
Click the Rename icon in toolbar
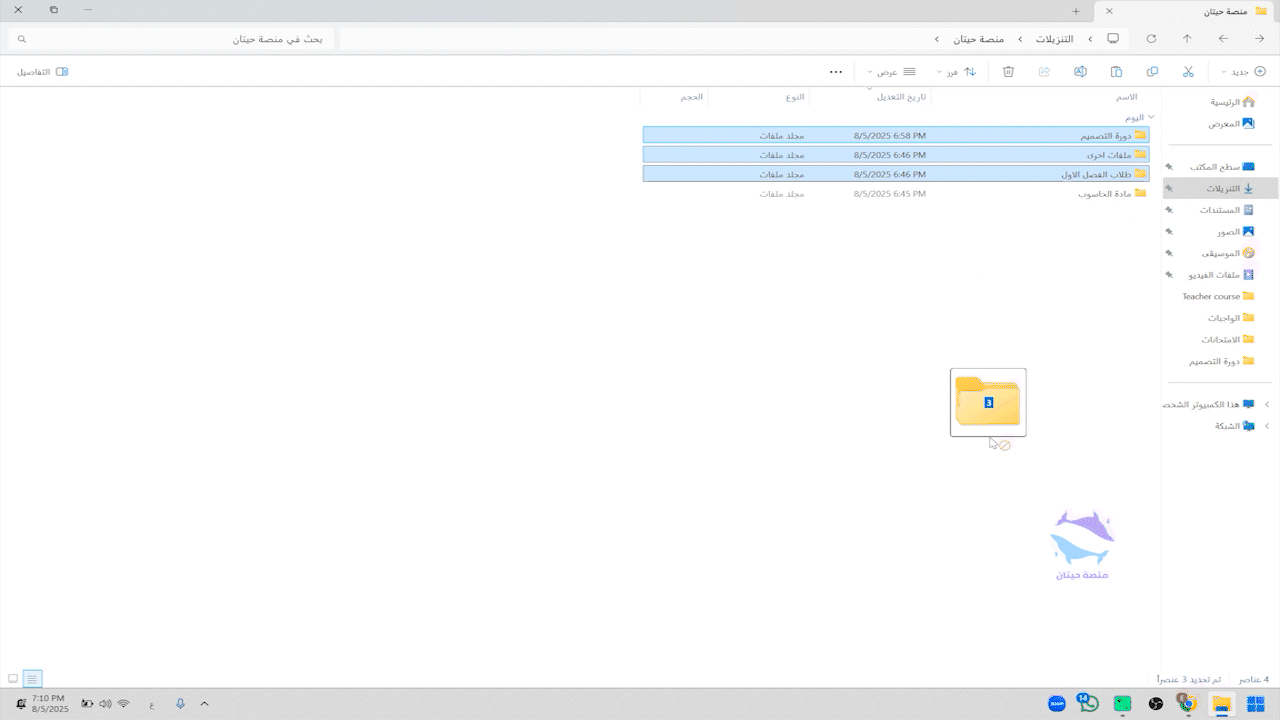1080,72
